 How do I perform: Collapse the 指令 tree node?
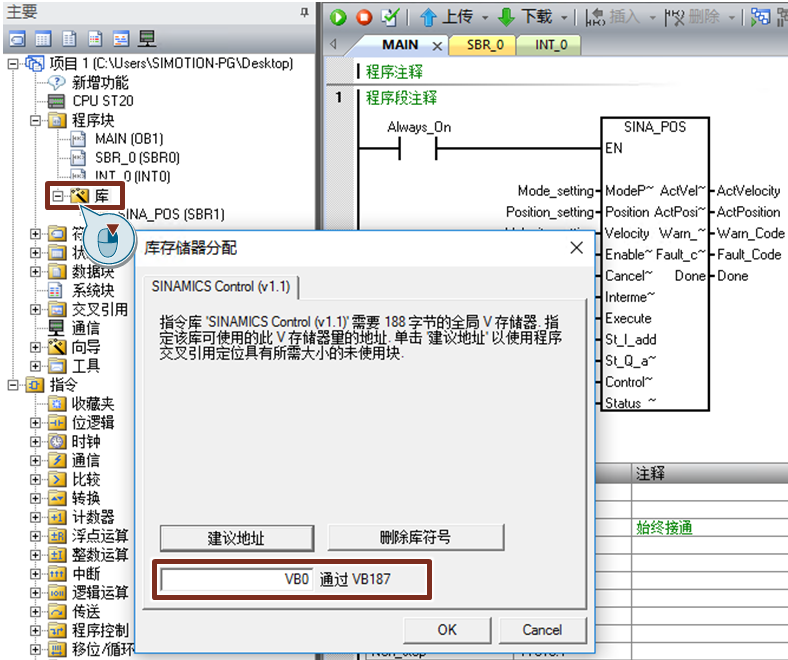click(13, 385)
